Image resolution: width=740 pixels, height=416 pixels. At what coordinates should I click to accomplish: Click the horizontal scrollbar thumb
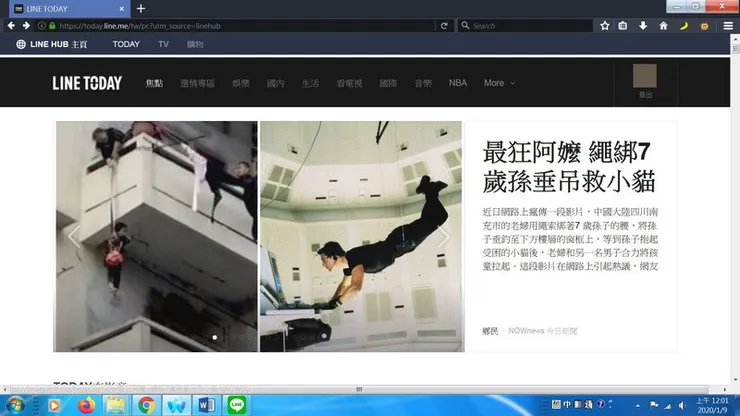(x=359, y=389)
